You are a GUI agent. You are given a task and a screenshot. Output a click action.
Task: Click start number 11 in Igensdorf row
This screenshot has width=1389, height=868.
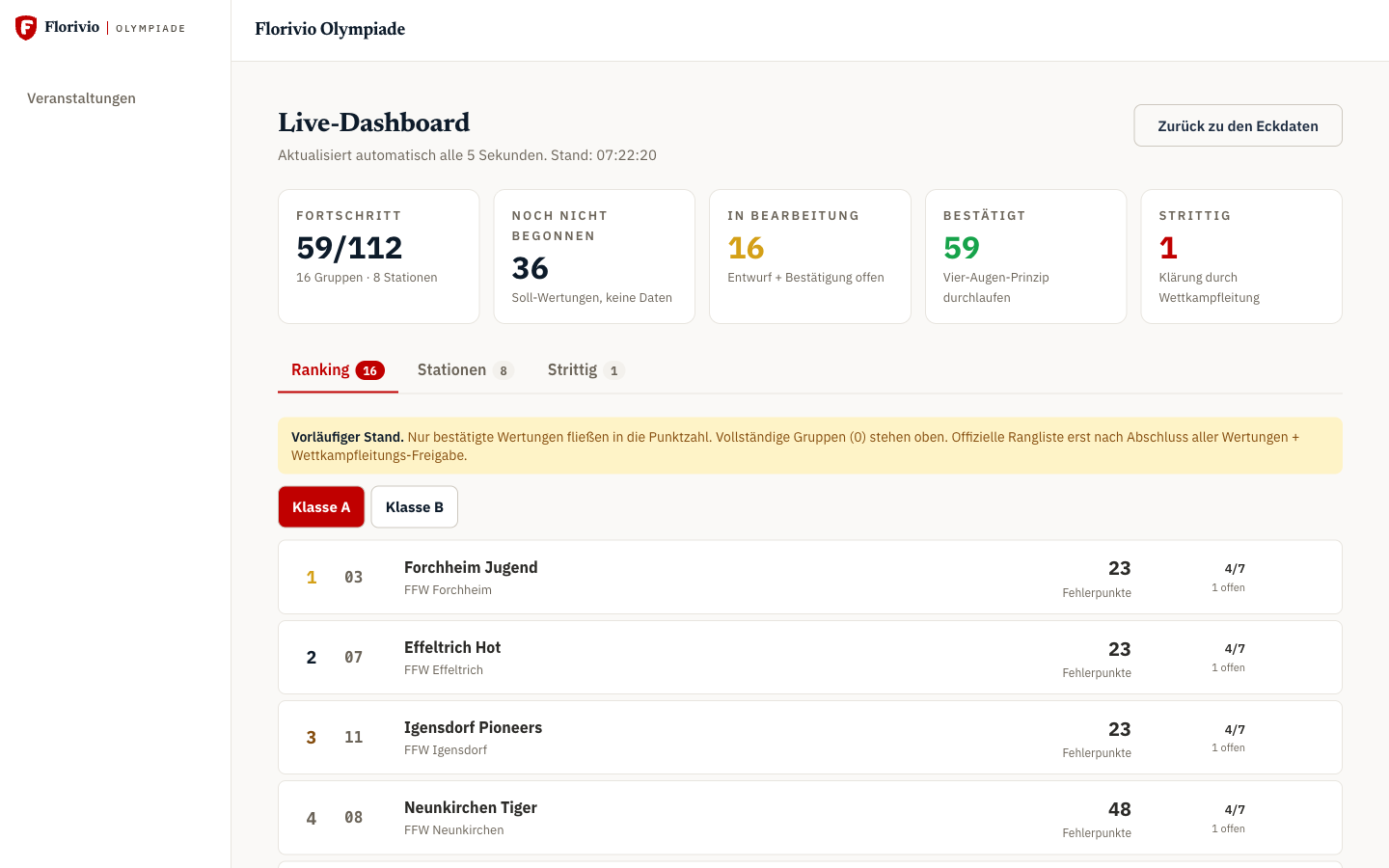[x=354, y=737]
